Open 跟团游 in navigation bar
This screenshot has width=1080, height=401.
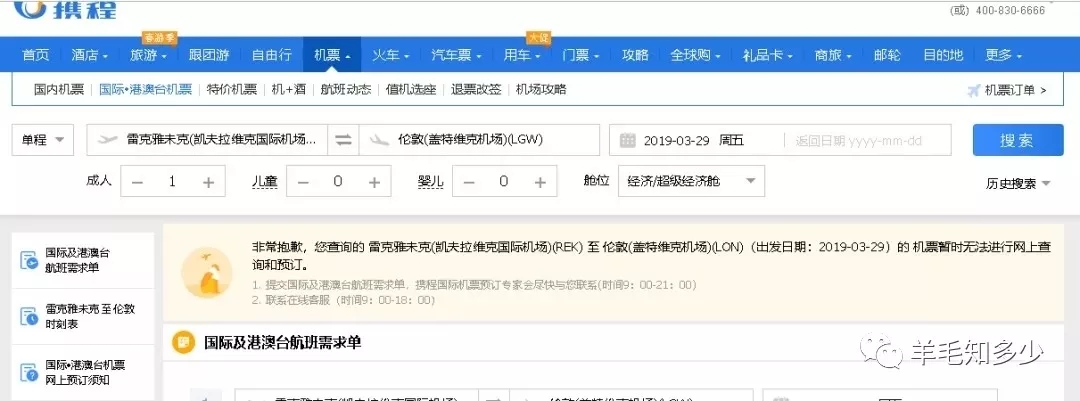[x=209, y=55]
